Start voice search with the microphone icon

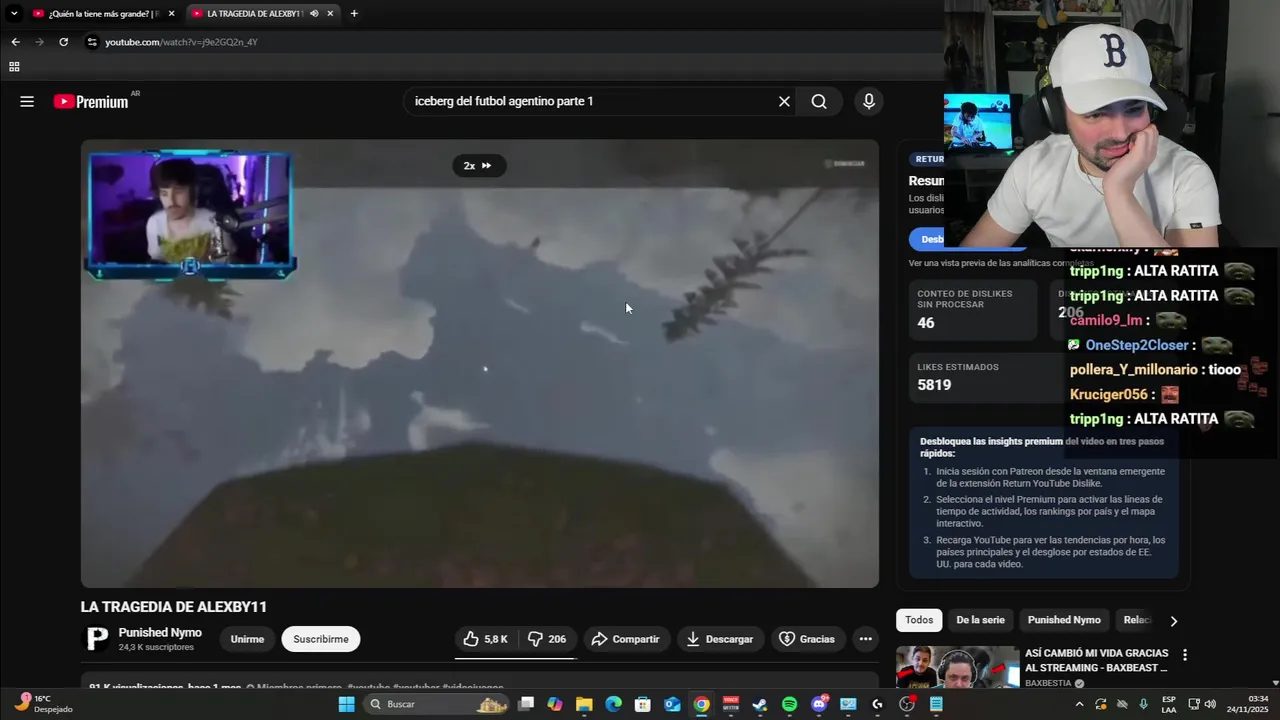tap(869, 101)
